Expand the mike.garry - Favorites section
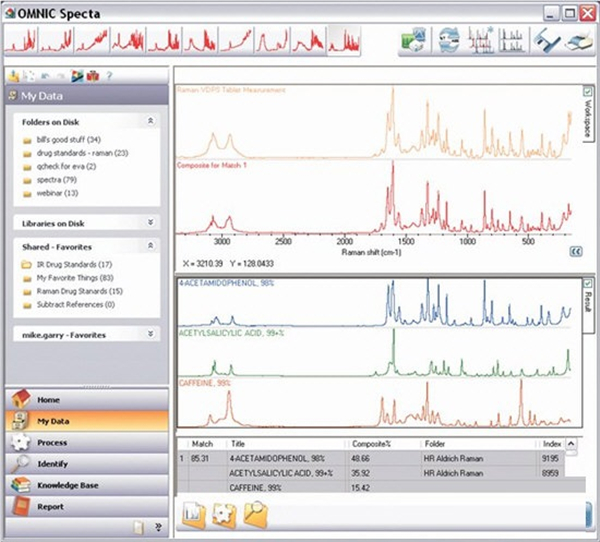 tap(150, 334)
